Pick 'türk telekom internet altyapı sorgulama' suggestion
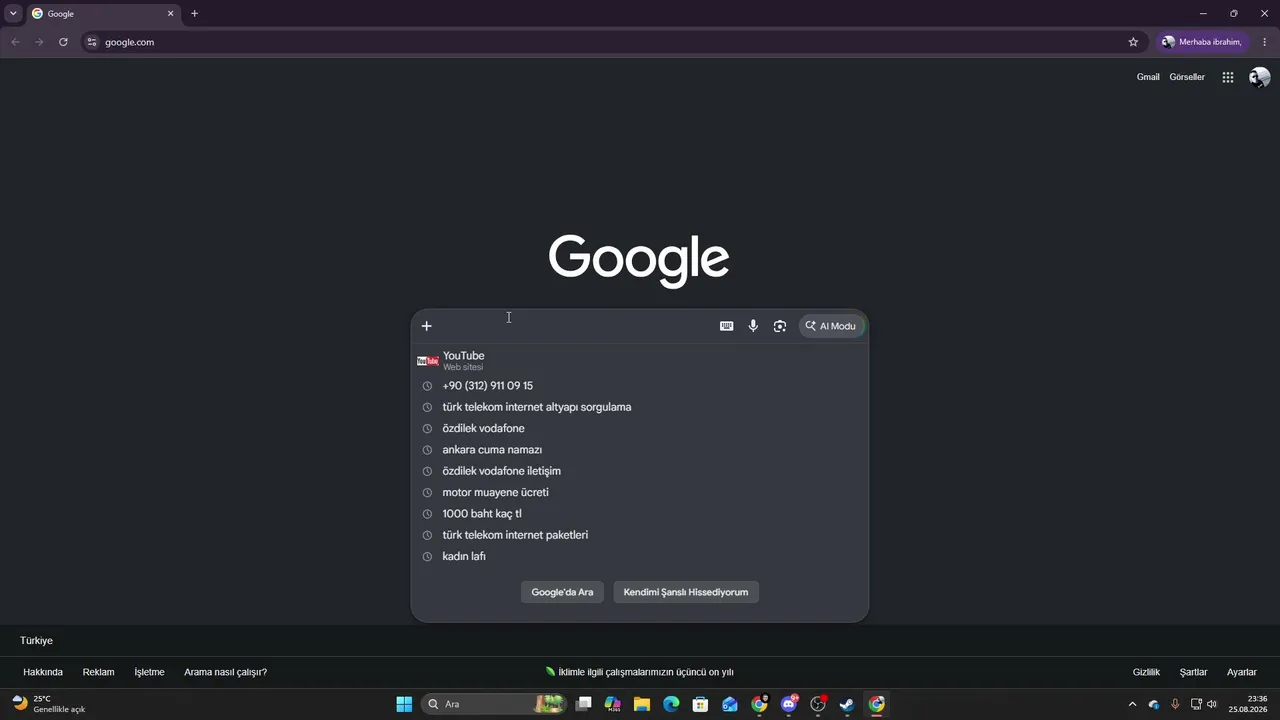Screen dimensions: 1280x720 (x=640, y=407)
